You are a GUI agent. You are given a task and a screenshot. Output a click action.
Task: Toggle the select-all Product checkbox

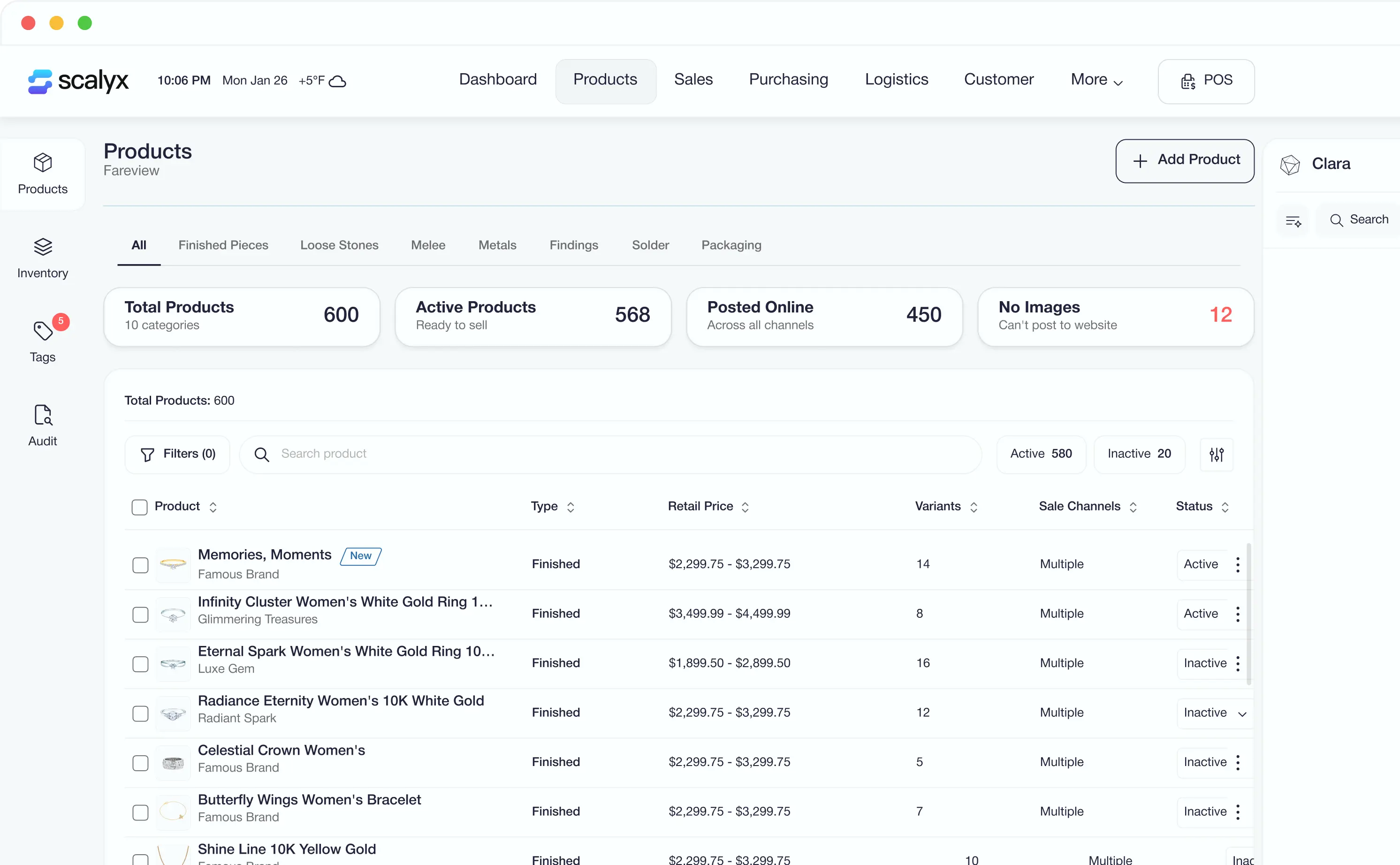[139, 507]
